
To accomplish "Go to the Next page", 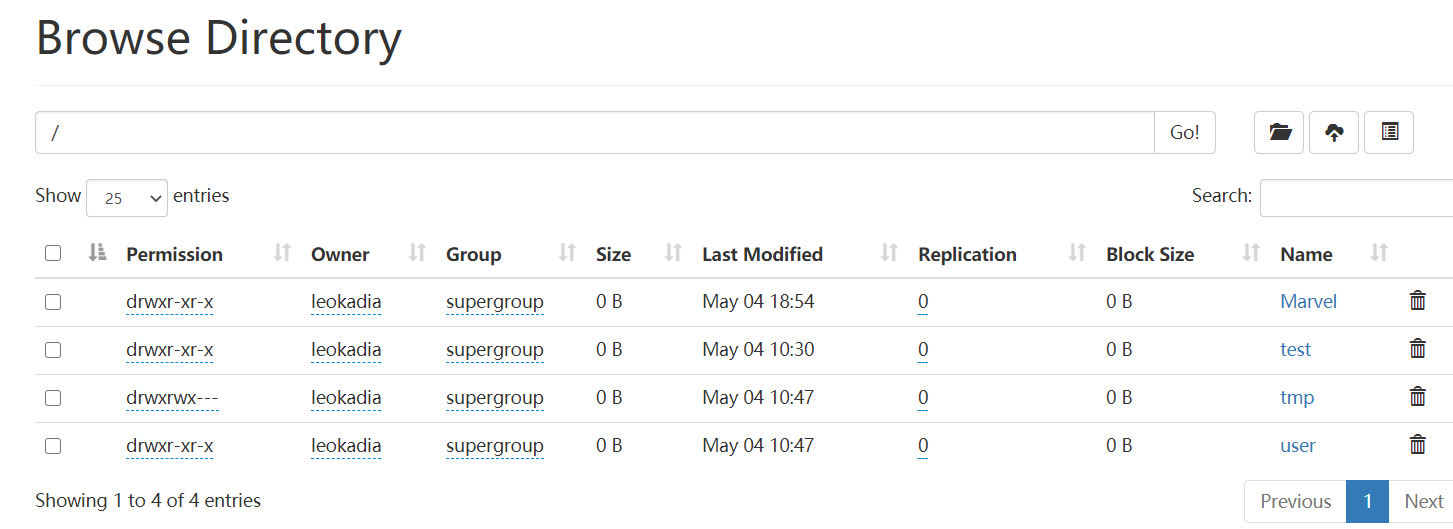I will (1423, 501).
